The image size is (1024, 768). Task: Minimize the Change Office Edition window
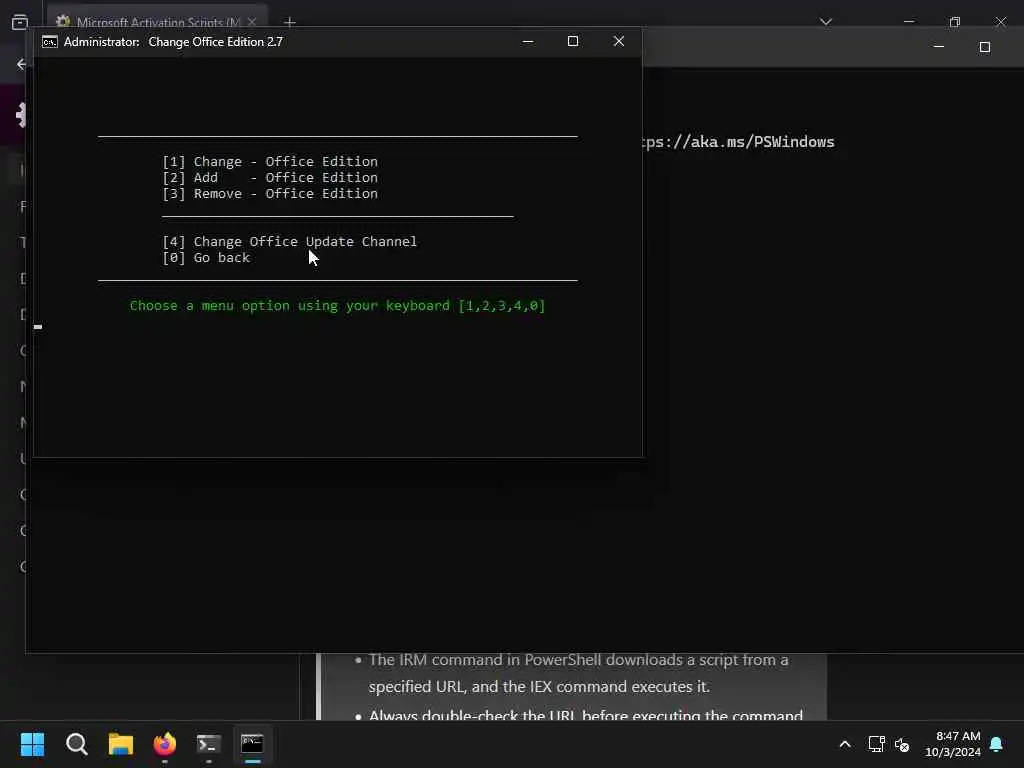(x=528, y=42)
